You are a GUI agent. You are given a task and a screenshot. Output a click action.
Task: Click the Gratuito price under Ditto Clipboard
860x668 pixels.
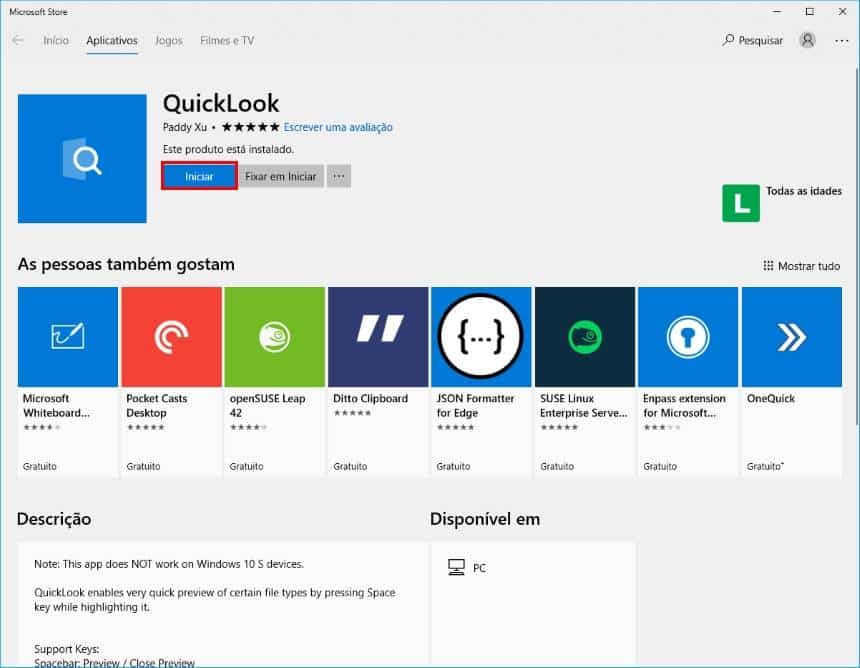coord(350,466)
